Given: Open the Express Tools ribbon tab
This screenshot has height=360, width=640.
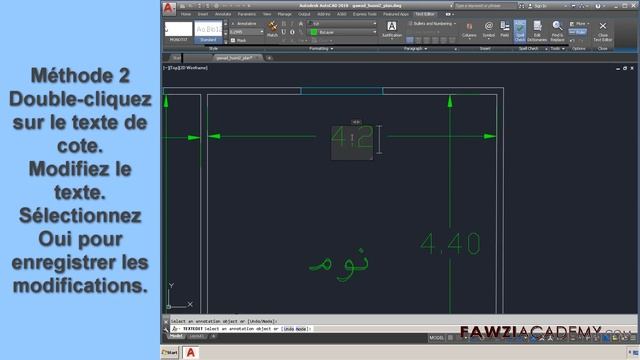Looking at the screenshot, I should [x=364, y=14].
